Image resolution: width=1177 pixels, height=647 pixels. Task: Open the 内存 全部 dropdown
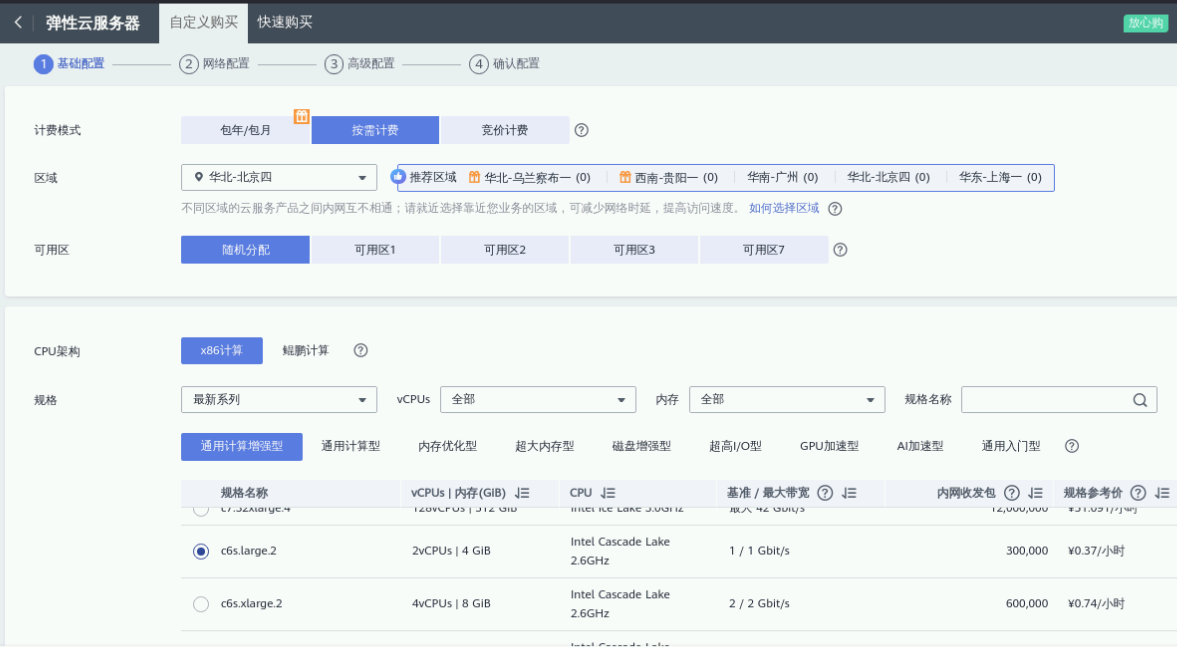point(787,399)
